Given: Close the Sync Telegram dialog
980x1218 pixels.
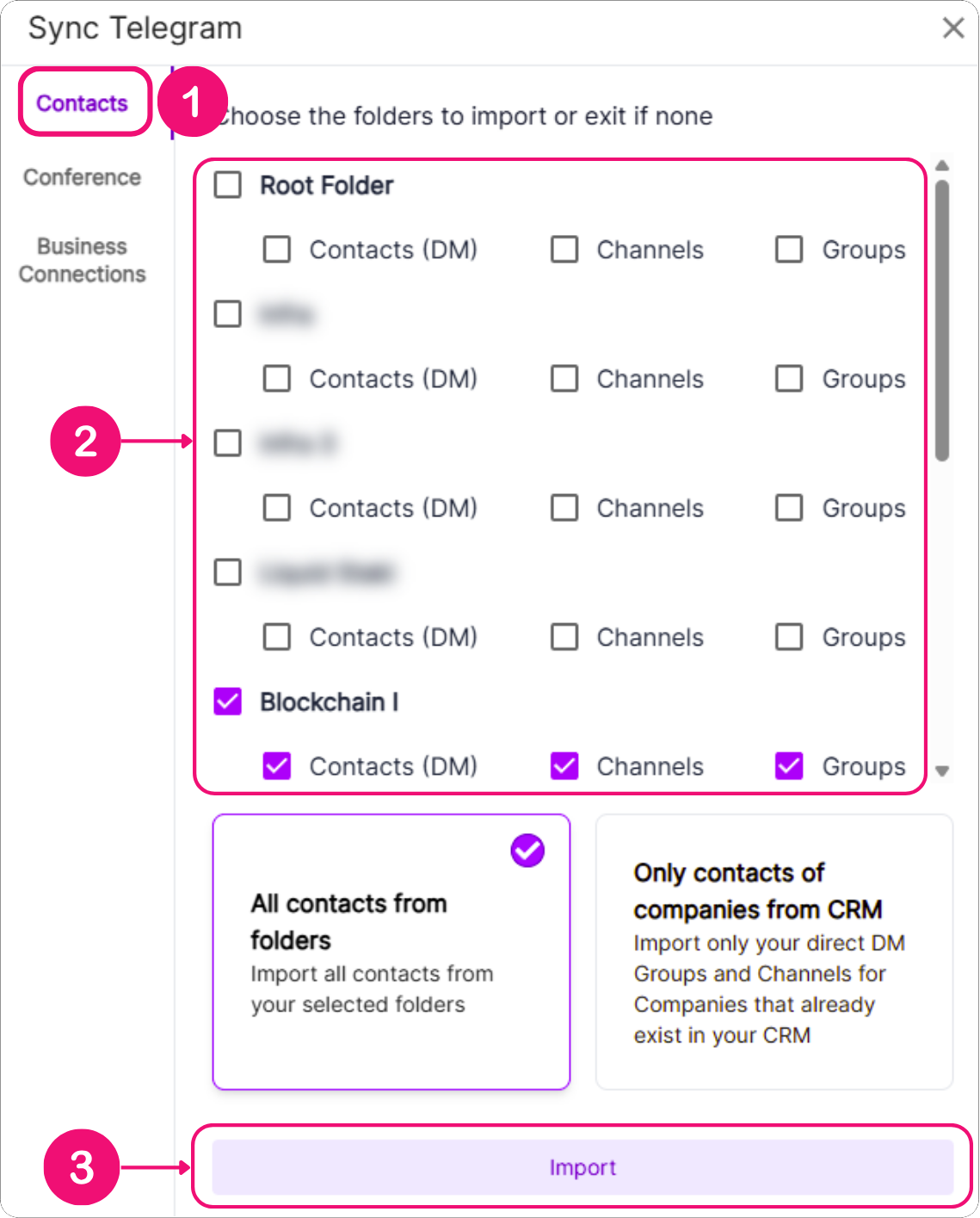Looking at the screenshot, I should pyautogui.click(x=953, y=28).
